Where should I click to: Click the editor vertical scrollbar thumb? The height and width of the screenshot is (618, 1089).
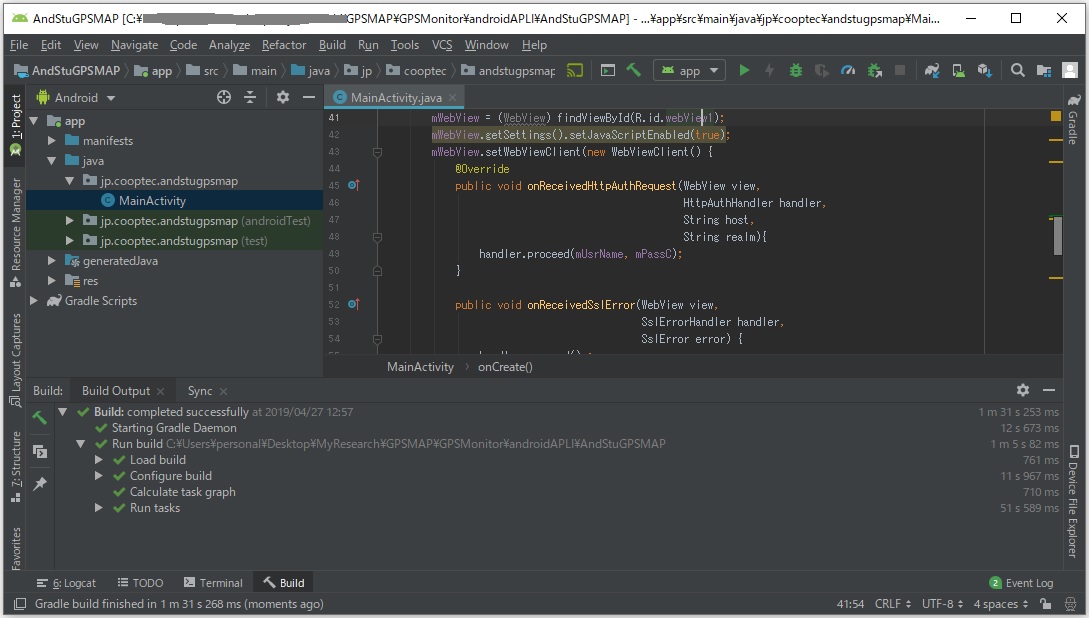tap(1057, 236)
